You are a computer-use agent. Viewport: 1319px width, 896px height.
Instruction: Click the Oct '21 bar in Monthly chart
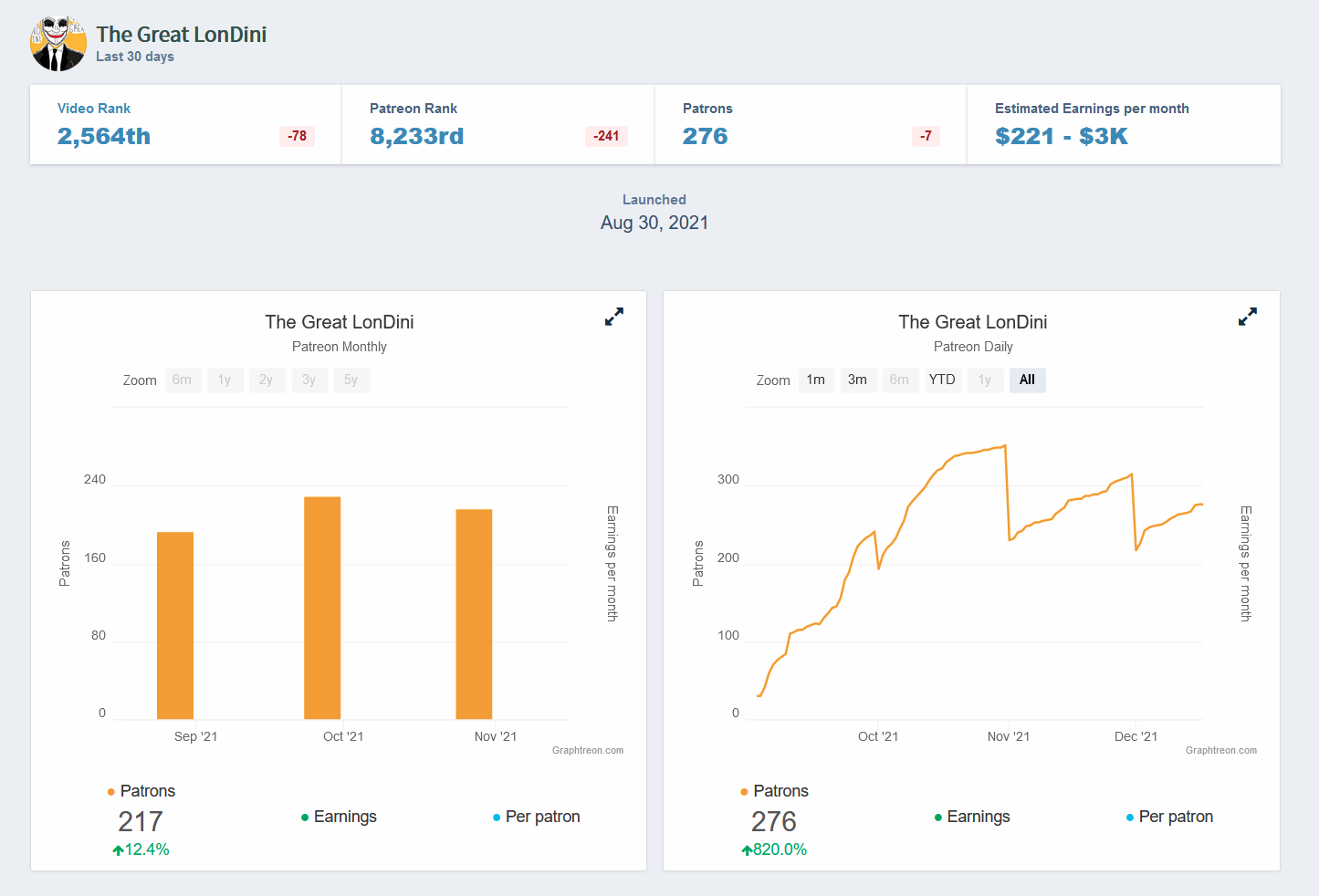(322, 609)
